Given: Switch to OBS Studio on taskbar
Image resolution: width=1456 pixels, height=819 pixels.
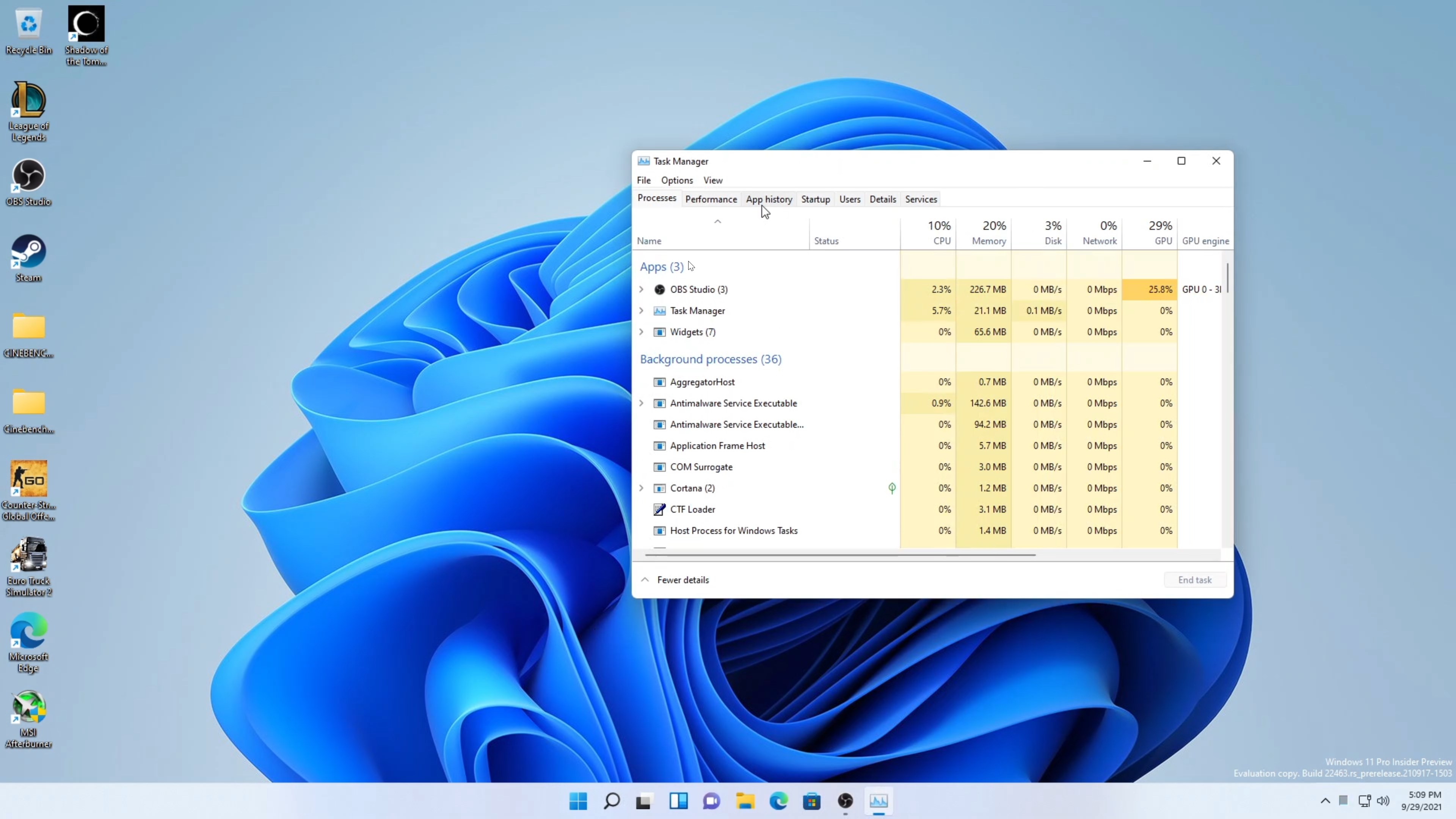Looking at the screenshot, I should (x=846, y=801).
